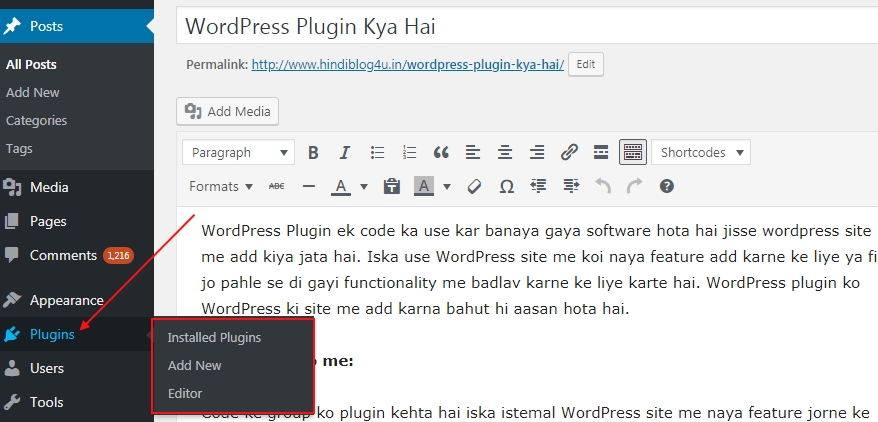The width and height of the screenshot is (878, 422).
Task: Apply bold formatting in editor toolbar
Action: click(x=313, y=152)
